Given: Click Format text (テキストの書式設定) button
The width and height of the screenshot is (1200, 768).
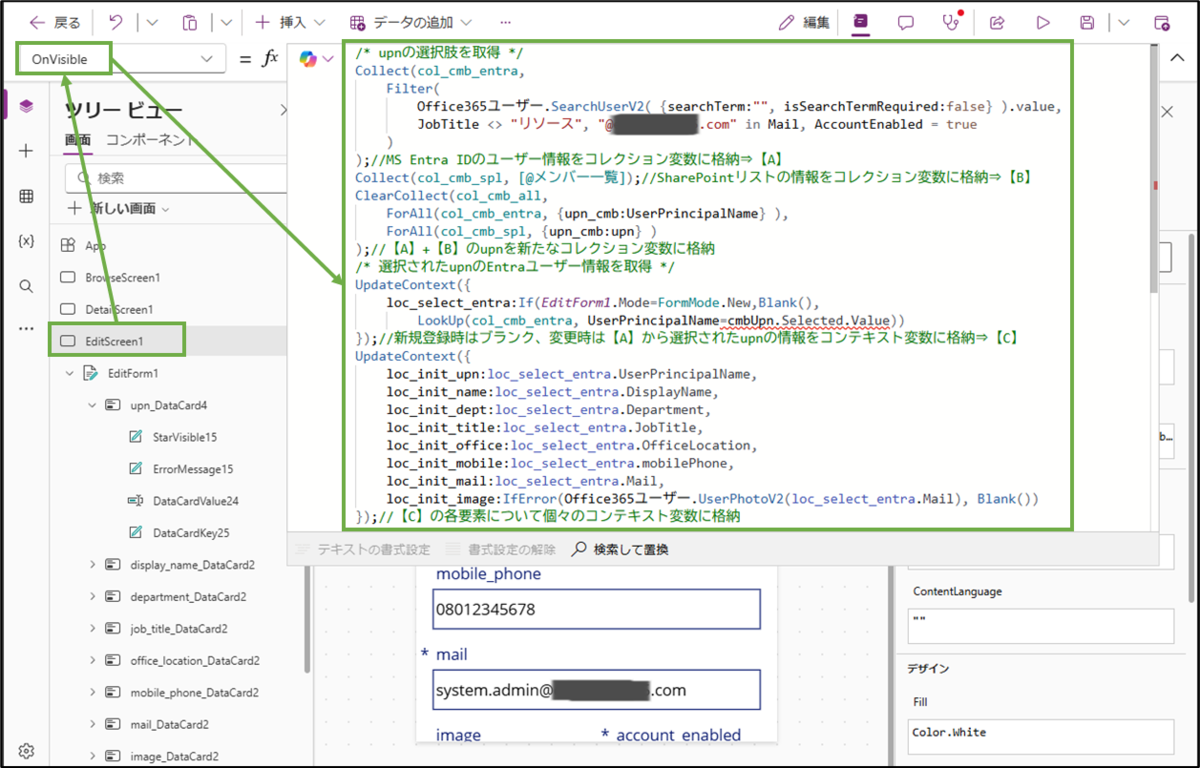Looking at the screenshot, I should [x=363, y=549].
